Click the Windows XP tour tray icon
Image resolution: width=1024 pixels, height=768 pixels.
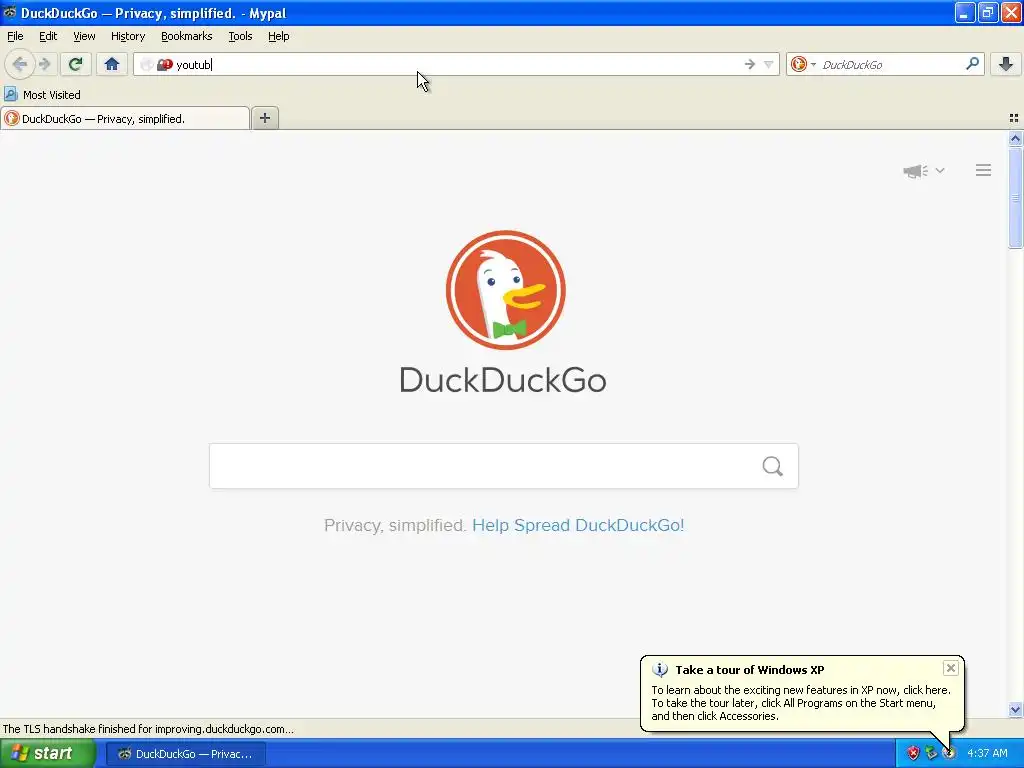coord(950,754)
